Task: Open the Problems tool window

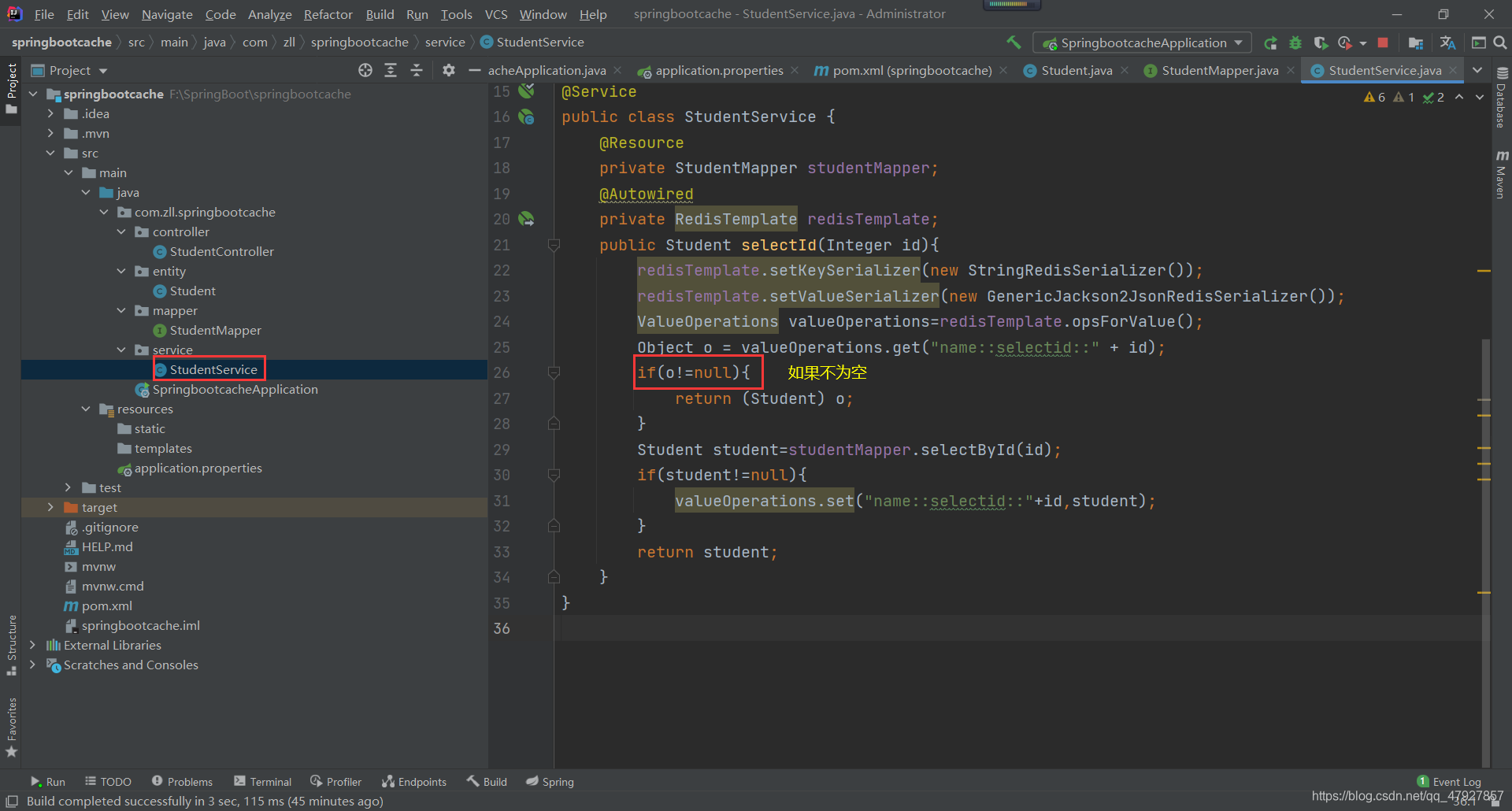Action: pyautogui.click(x=182, y=781)
